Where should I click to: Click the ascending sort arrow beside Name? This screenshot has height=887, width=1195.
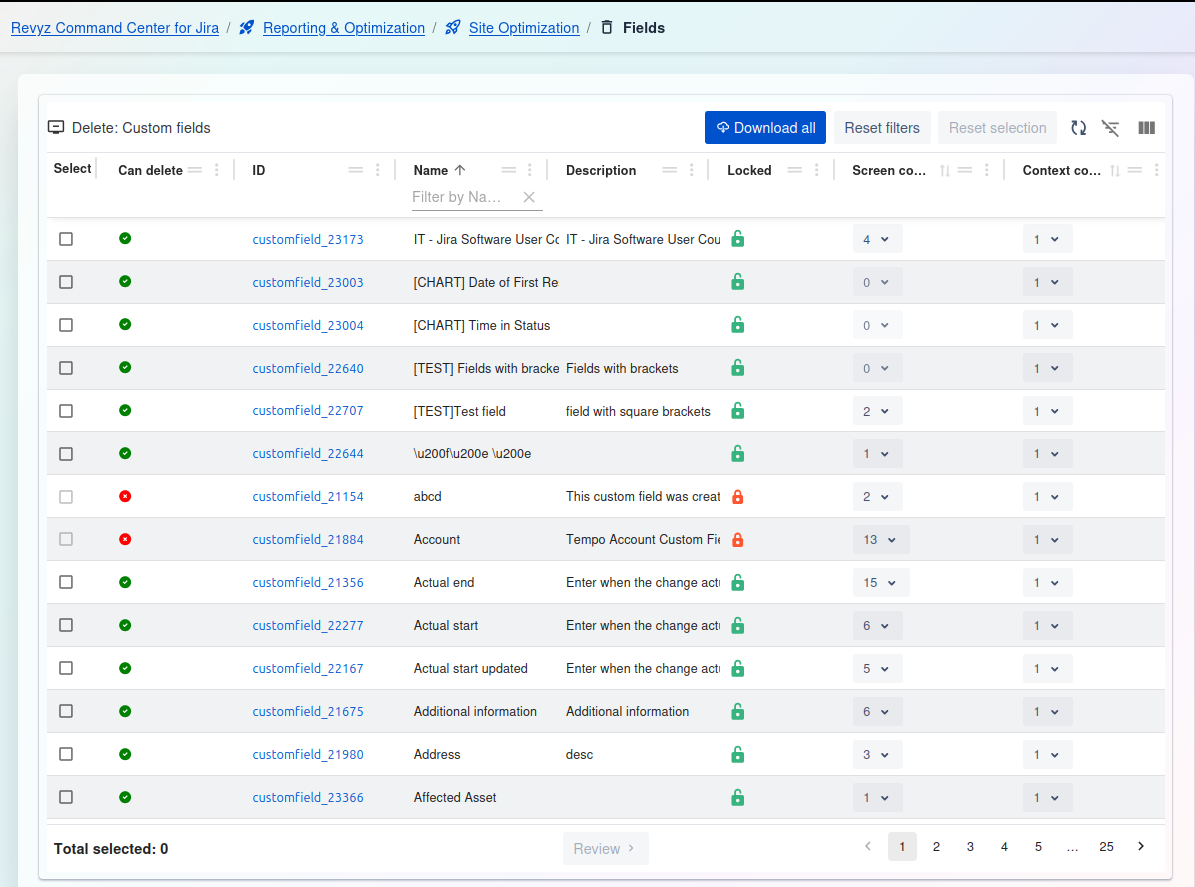[460, 170]
